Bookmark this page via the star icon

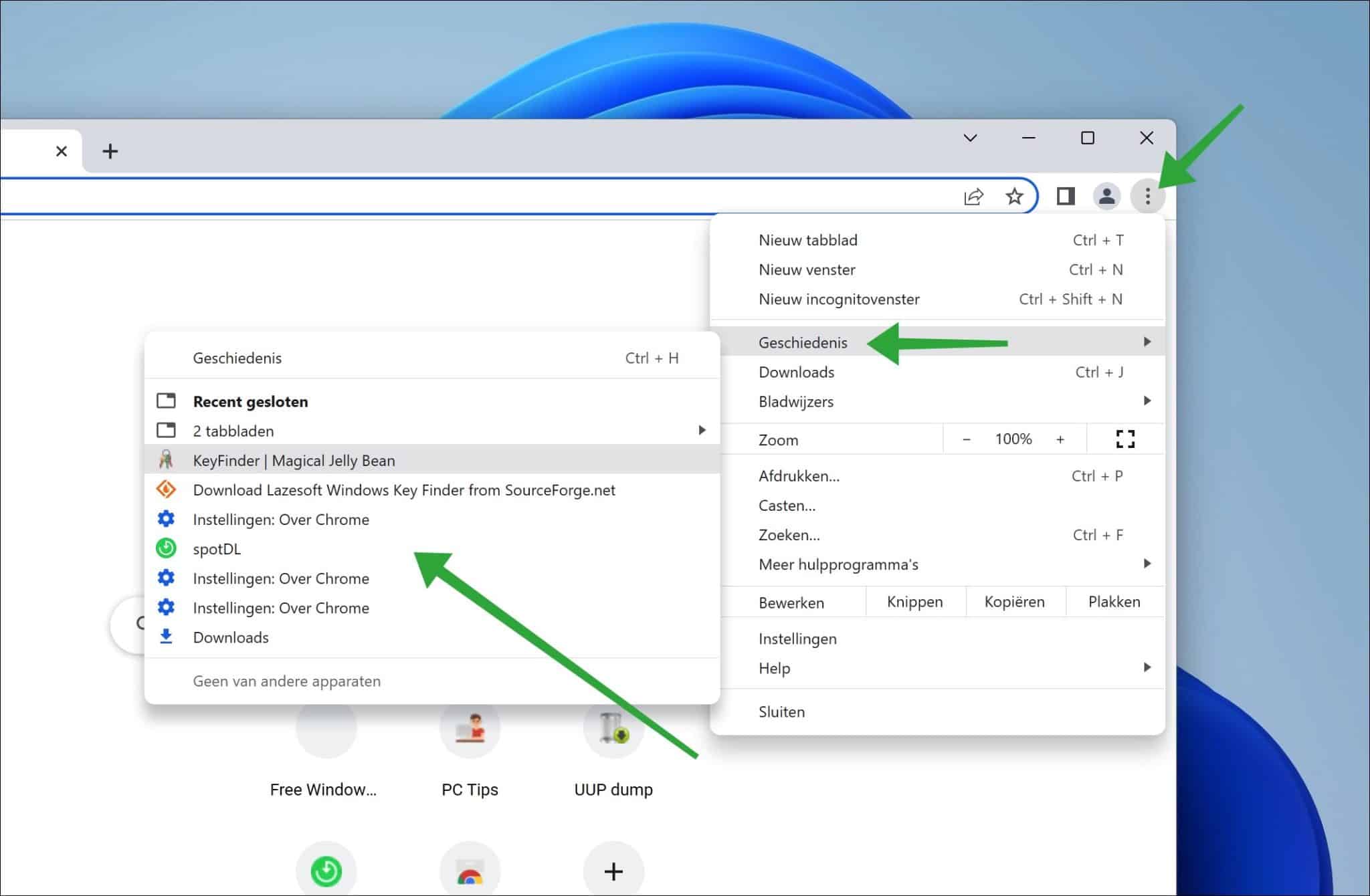pyautogui.click(x=1015, y=196)
